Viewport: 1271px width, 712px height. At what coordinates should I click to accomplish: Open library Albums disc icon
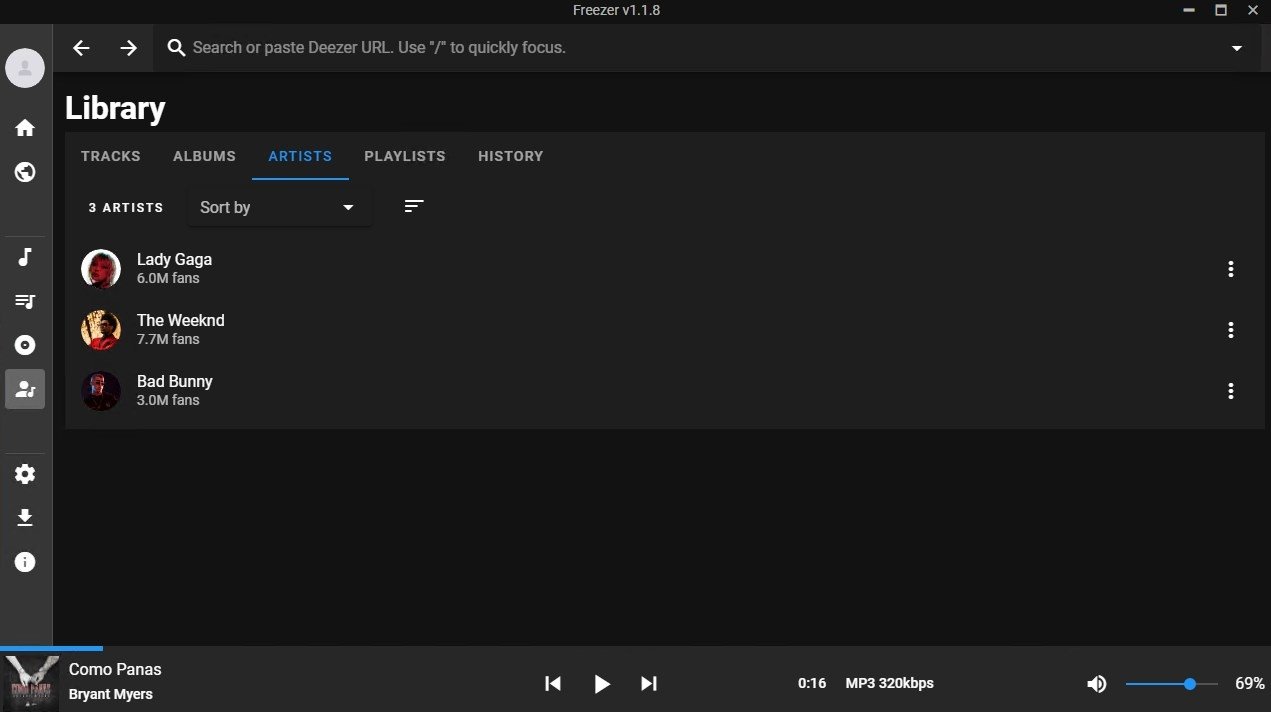(x=25, y=345)
